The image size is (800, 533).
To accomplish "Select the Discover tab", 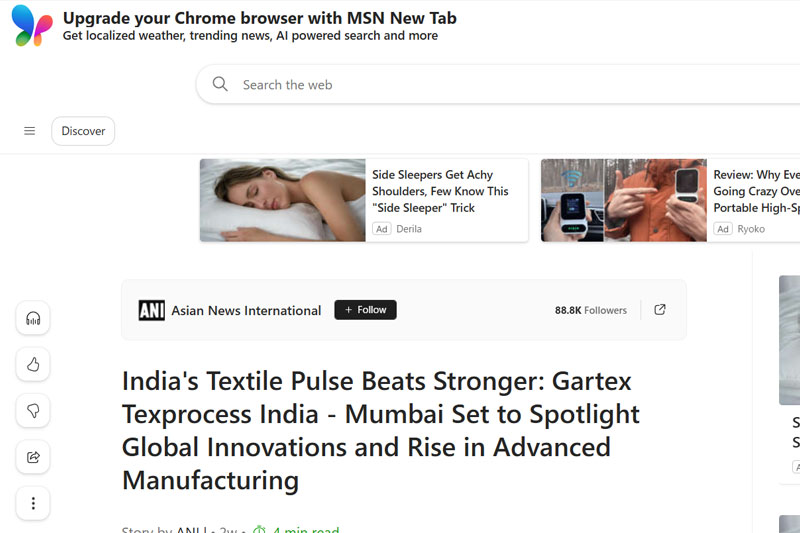I will point(83,131).
